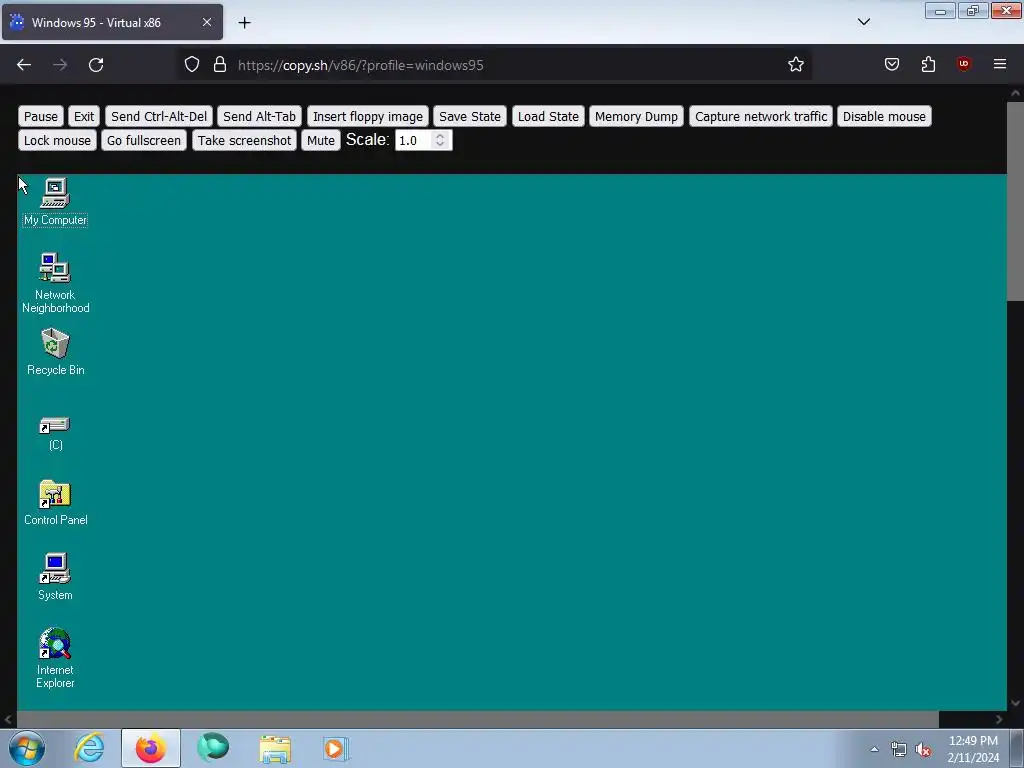Viewport: 1024px width, 768px height.
Task: Select the Network Neighborhood desktop icon
Action: point(55,282)
